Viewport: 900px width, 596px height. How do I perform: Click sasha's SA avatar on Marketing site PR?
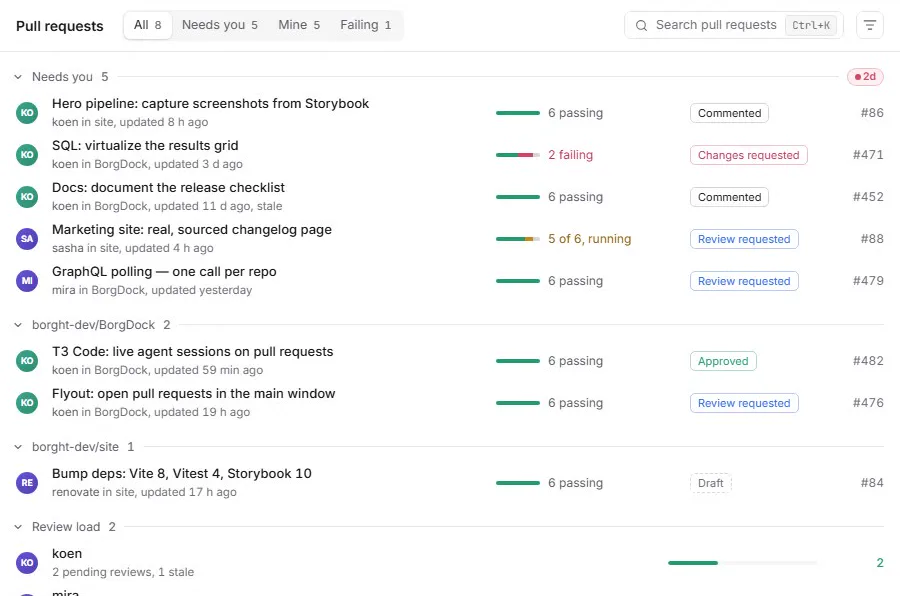27,239
